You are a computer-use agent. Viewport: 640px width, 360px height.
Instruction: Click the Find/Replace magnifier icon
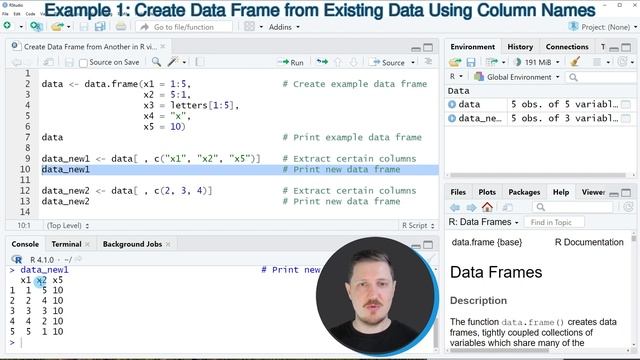tap(156, 62)
